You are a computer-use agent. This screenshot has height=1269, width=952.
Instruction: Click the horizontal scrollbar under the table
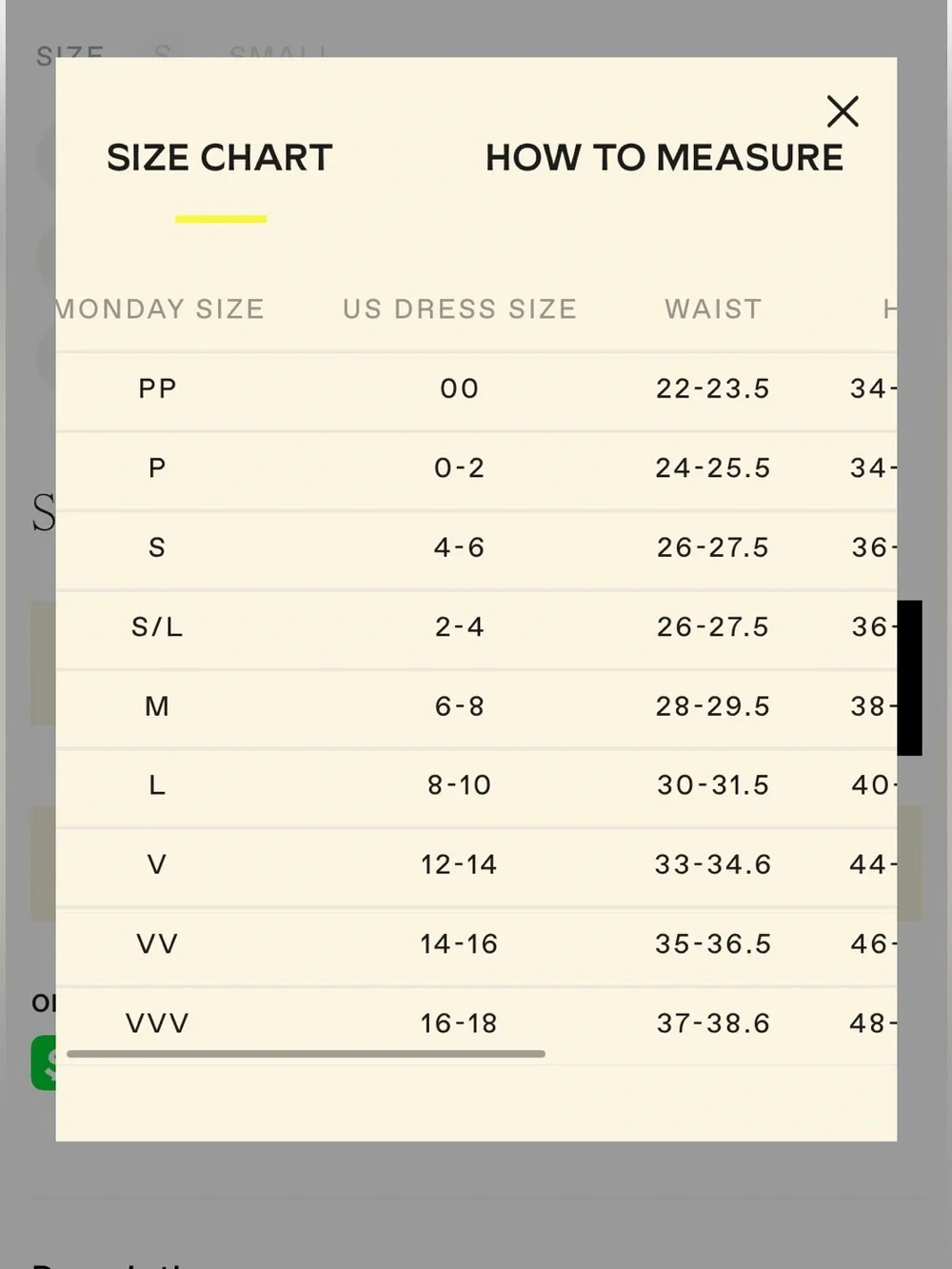pos(306,1054)
